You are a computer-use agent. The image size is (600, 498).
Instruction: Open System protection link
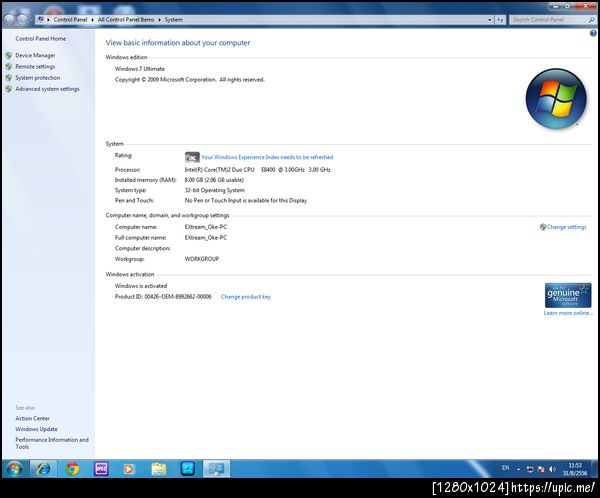click(x=38, y=78)
